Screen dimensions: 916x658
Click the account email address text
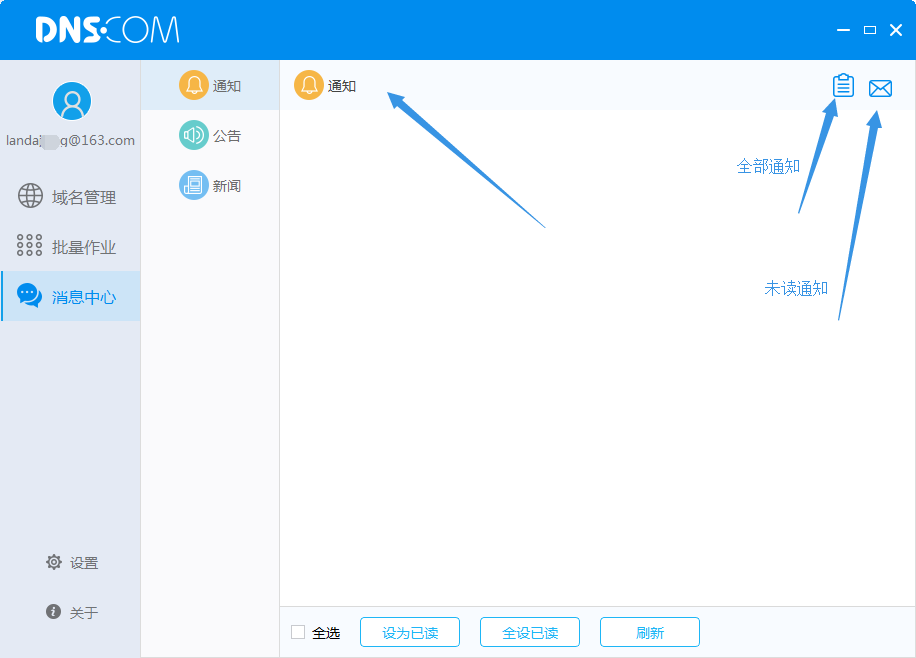pos(70,141)
